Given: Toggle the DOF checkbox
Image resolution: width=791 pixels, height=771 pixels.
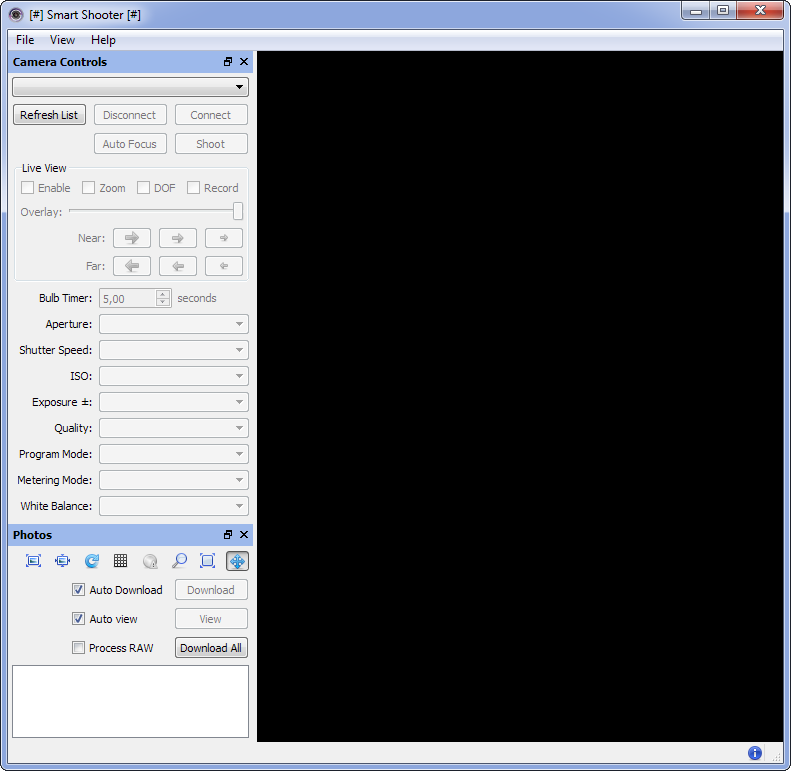Looking at the screenshot, I should click(x=143, y=188).
